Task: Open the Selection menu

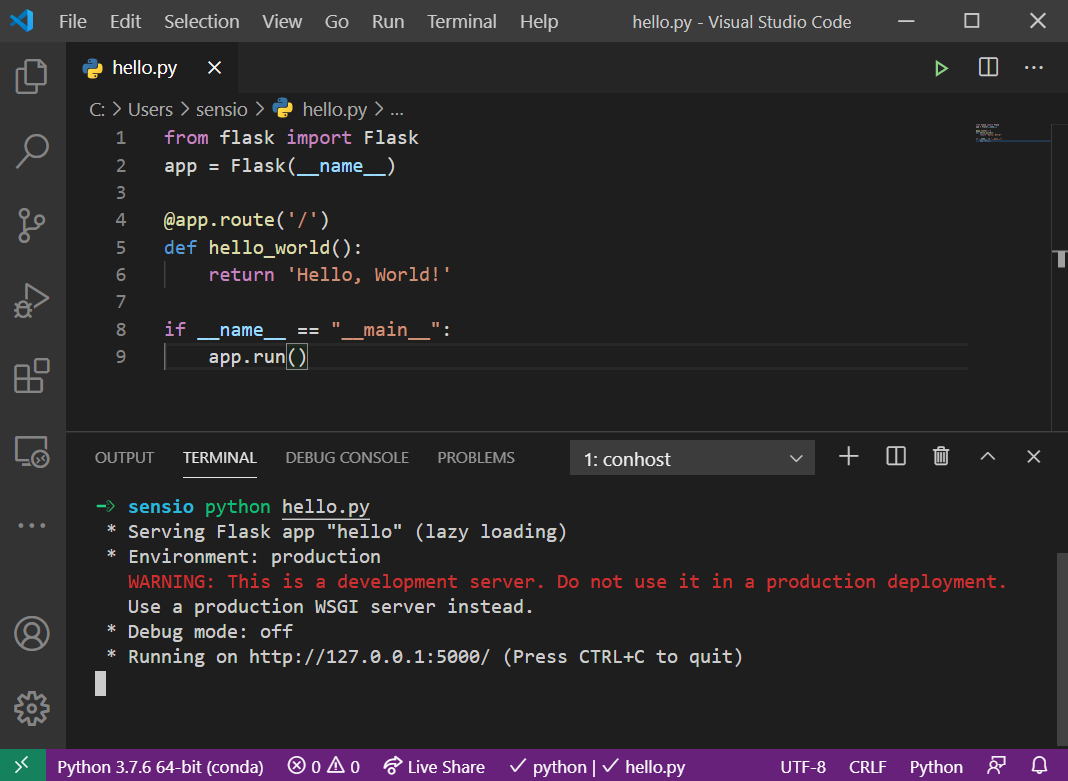Action: (x=202, y=22)
